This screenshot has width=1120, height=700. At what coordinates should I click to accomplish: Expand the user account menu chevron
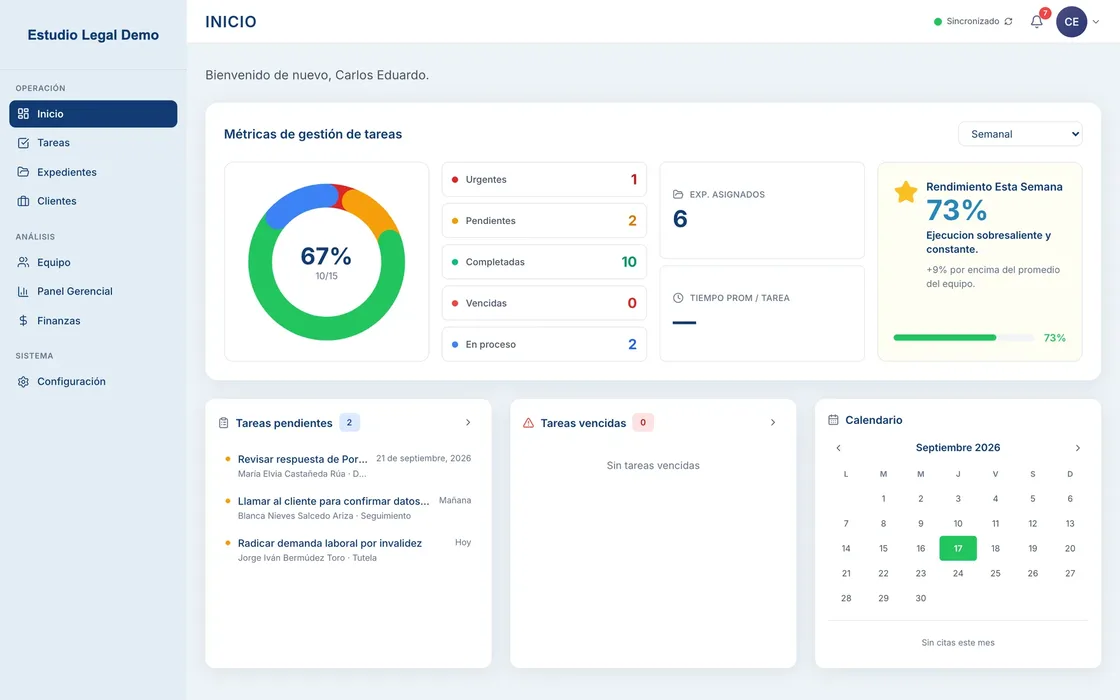[1096, 21]
